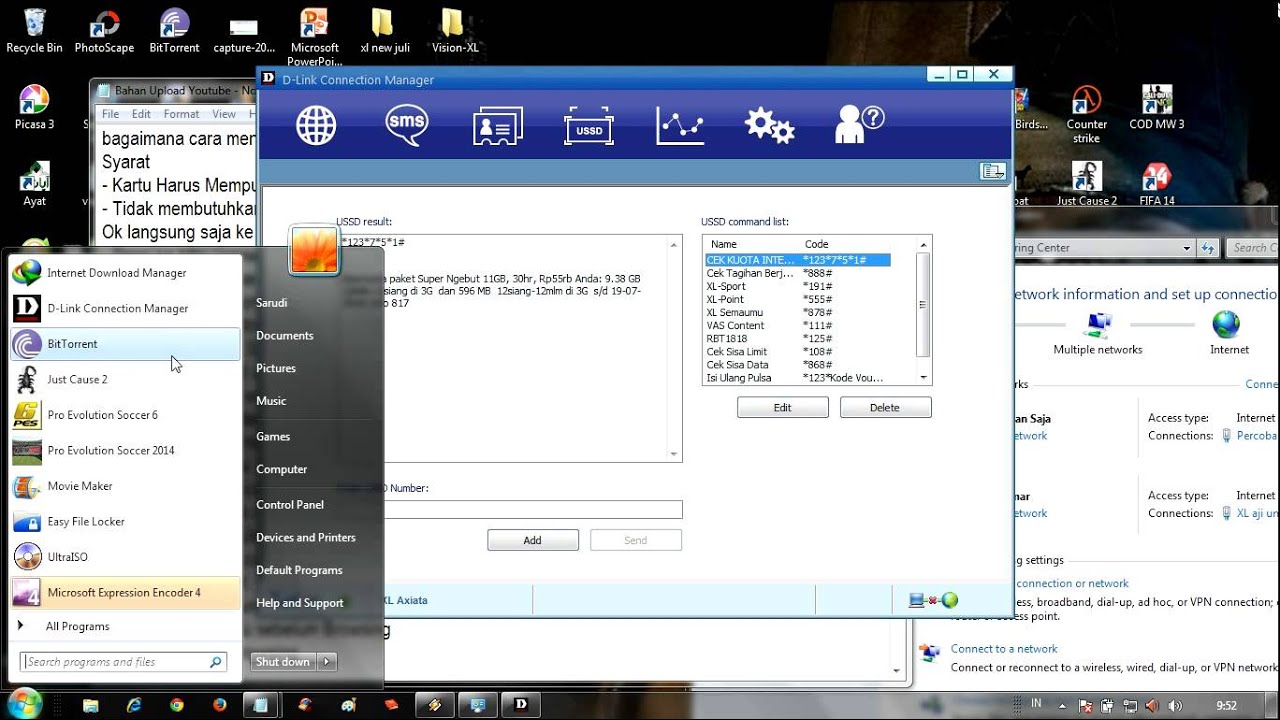The width and height of the screenshot is (1280, 720).
Task: Click the 'Connect to a network' link
Action: tap(1004, 648)
